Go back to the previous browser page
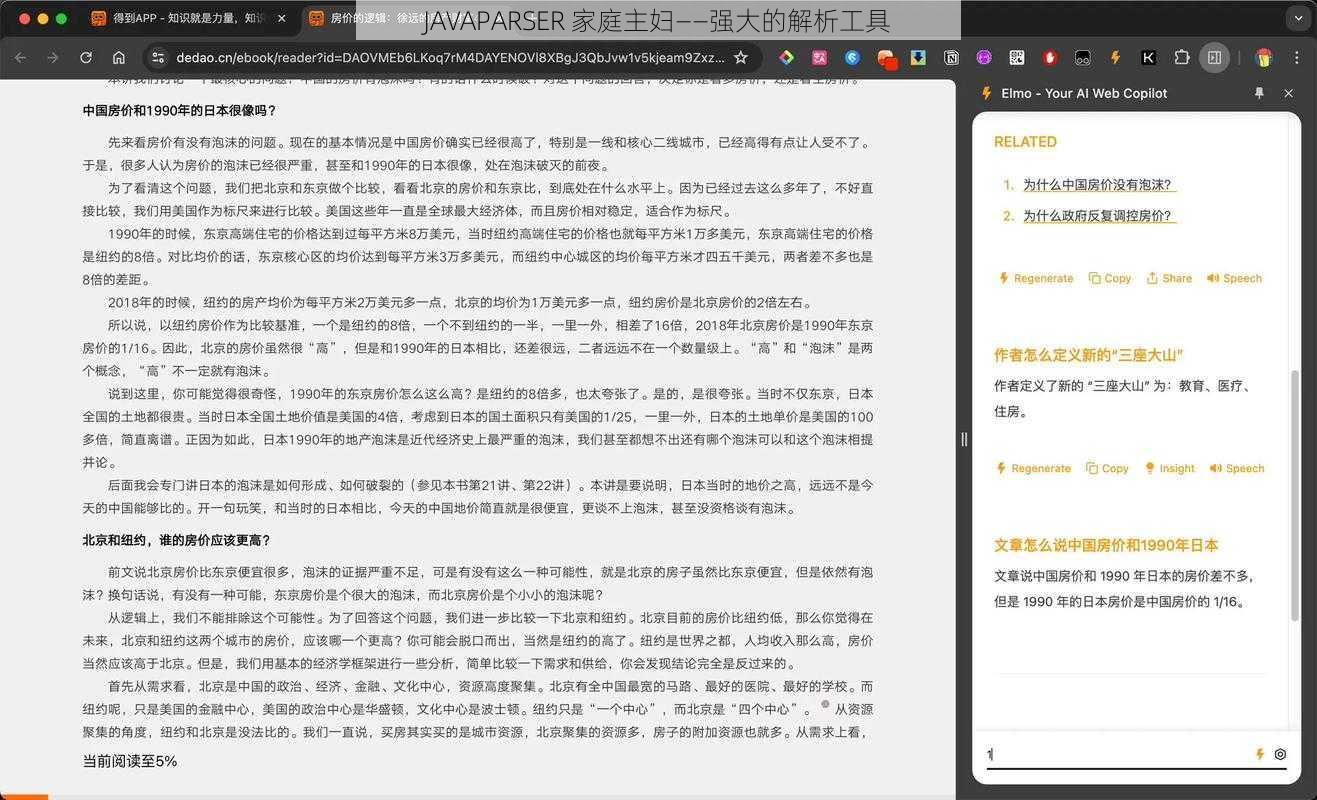This screenshot has width=1317, height=800. tap(20, 58)
